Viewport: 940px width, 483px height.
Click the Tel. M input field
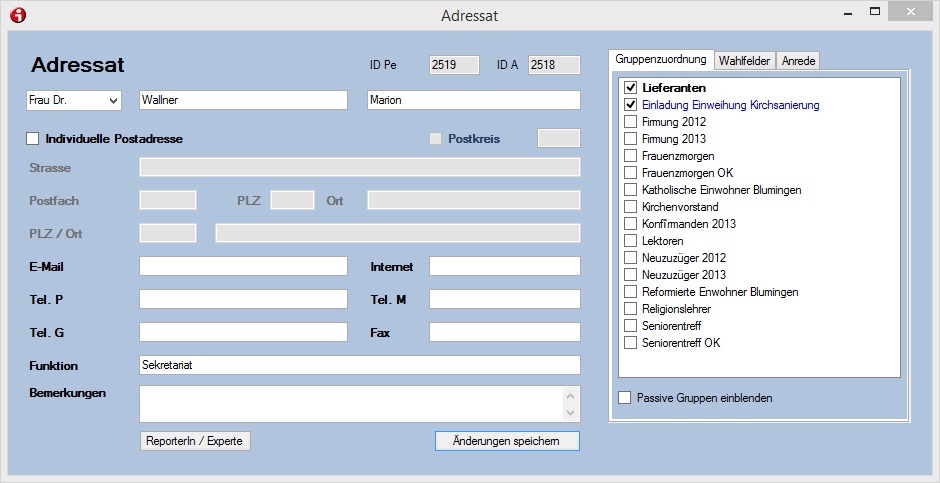(504, 300)
